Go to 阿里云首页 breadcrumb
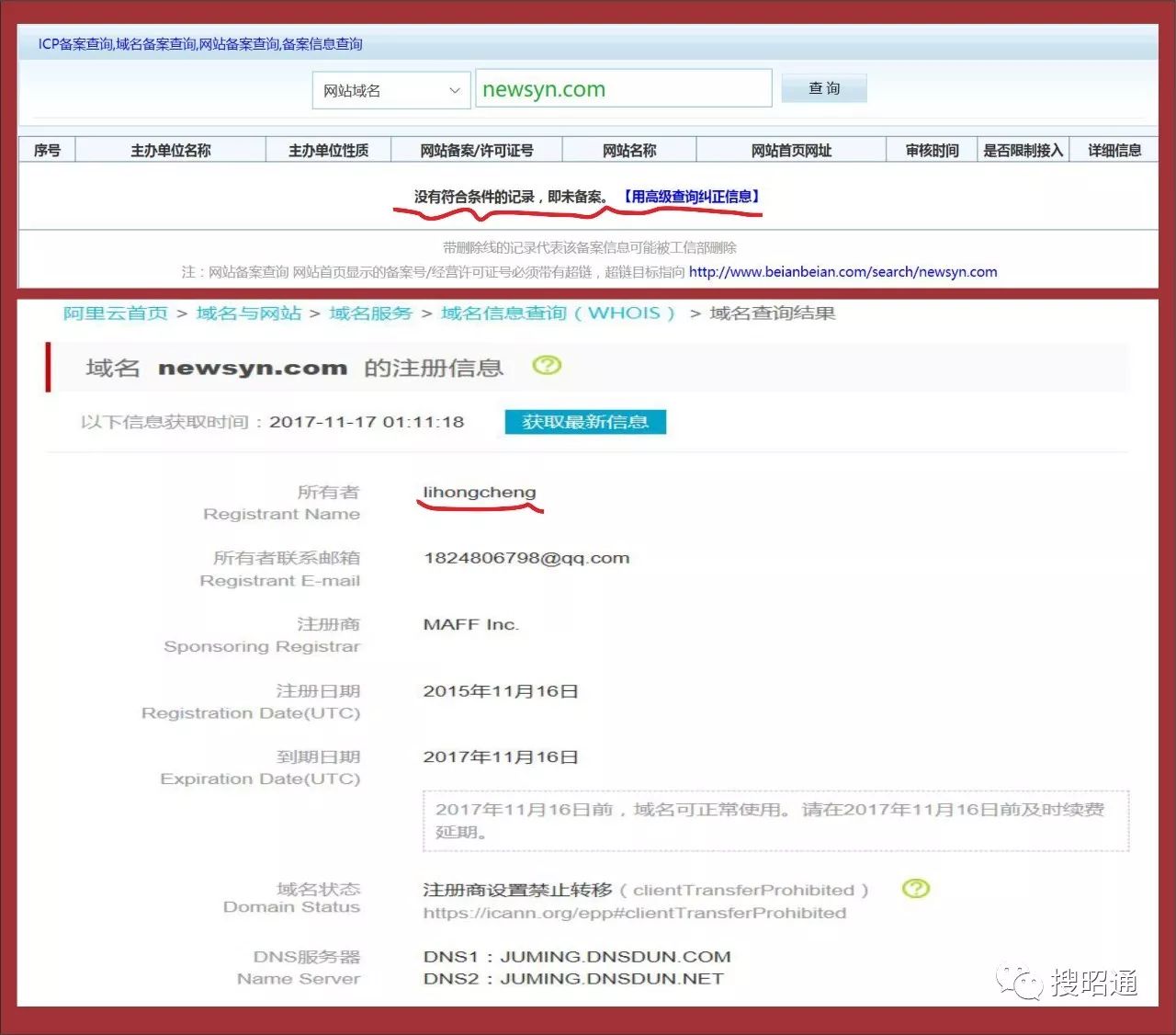The width and height of the screenshot is (1176, 1035). coord(116,313)
